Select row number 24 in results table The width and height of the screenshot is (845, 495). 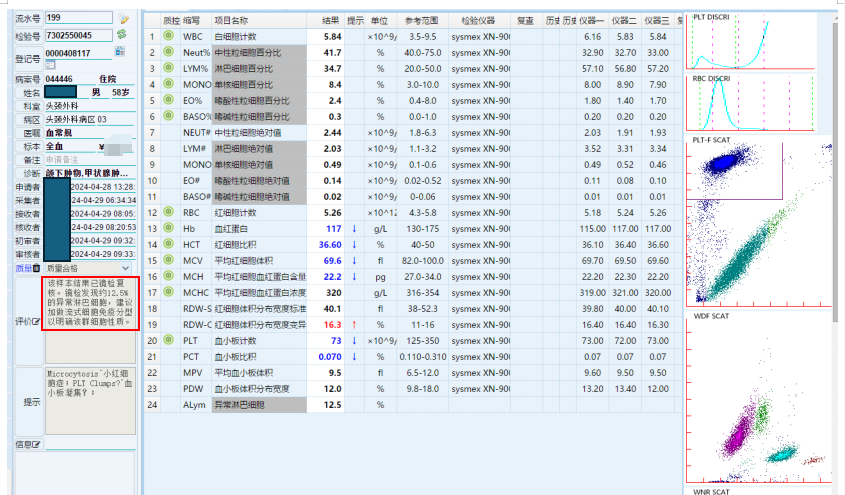click(x=153, y=405)
